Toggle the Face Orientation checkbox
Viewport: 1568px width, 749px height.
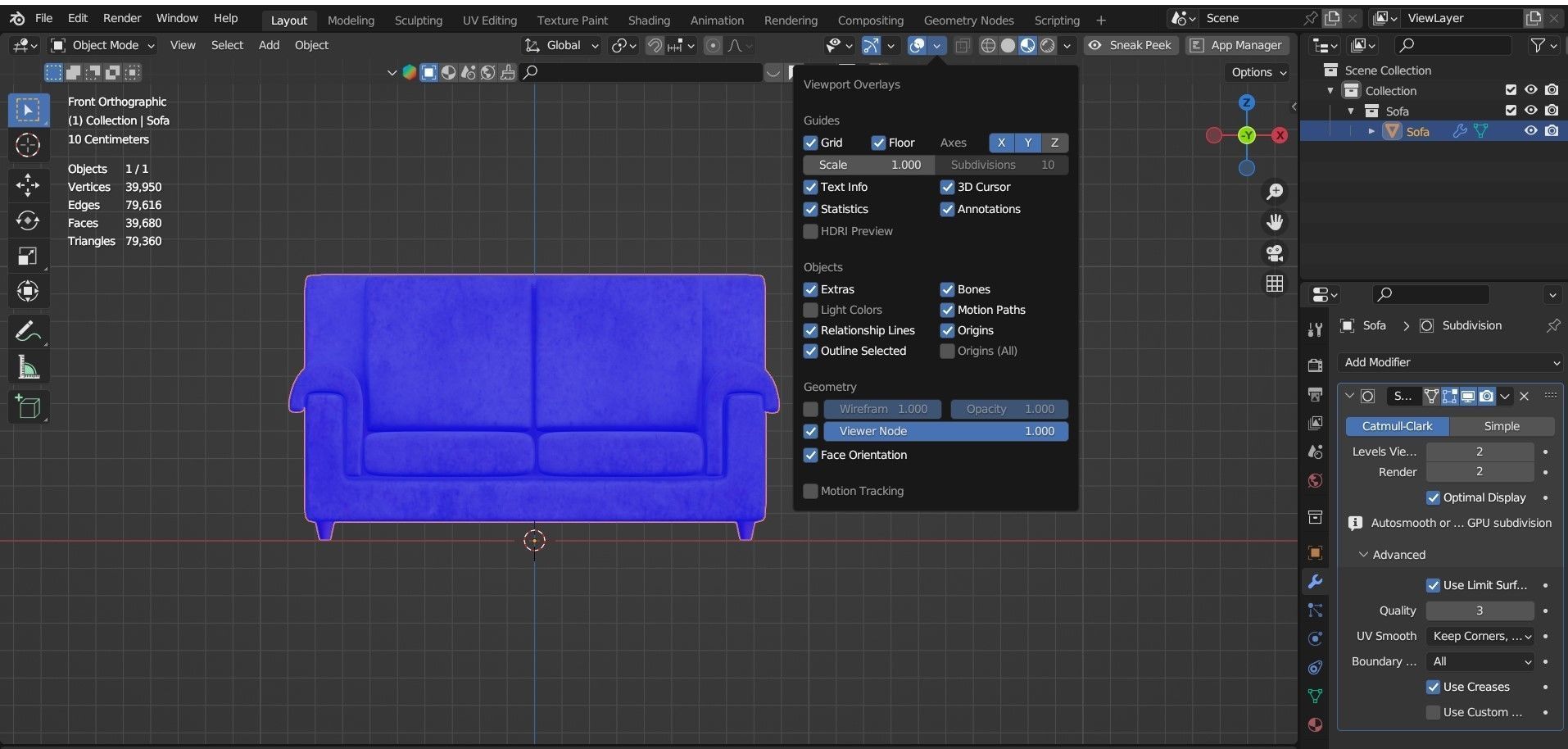[811, 455]
